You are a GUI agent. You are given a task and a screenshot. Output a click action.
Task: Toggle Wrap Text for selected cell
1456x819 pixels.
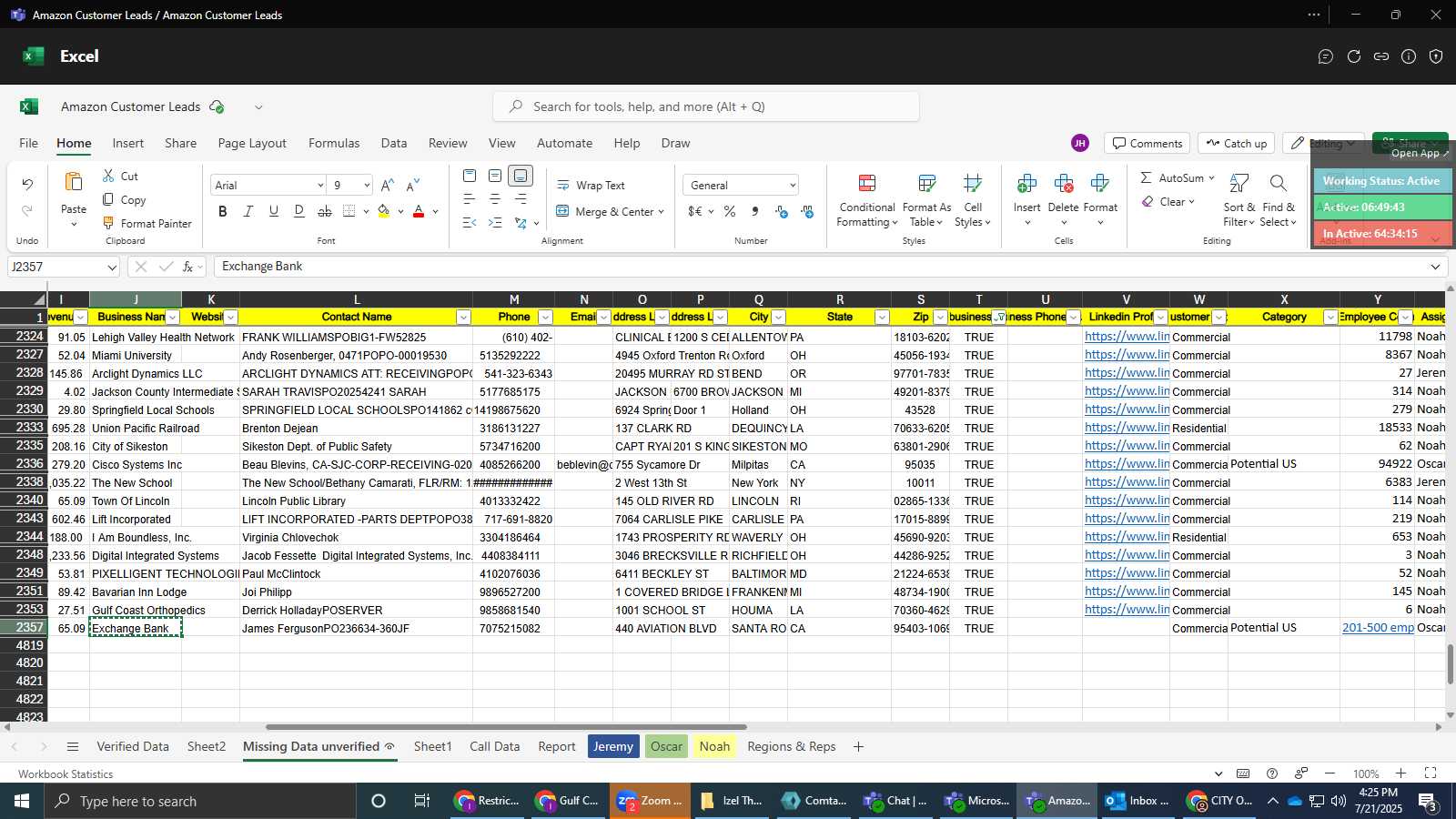point(591,185)
